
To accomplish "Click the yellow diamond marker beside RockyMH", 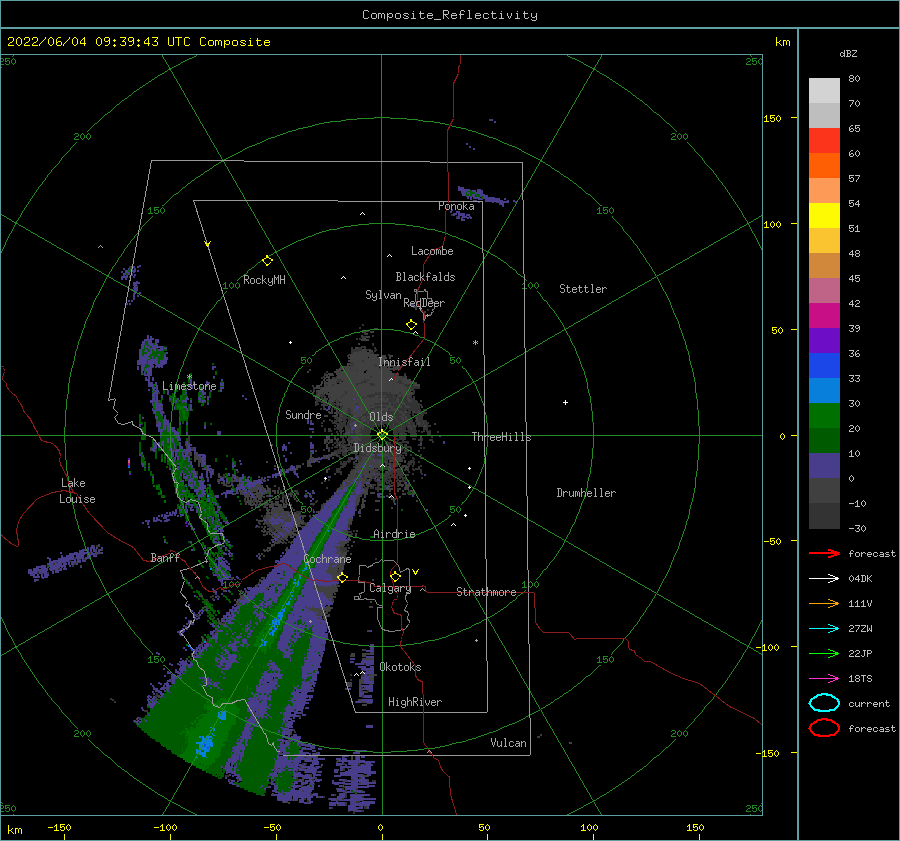I will [x=267, y=261].
